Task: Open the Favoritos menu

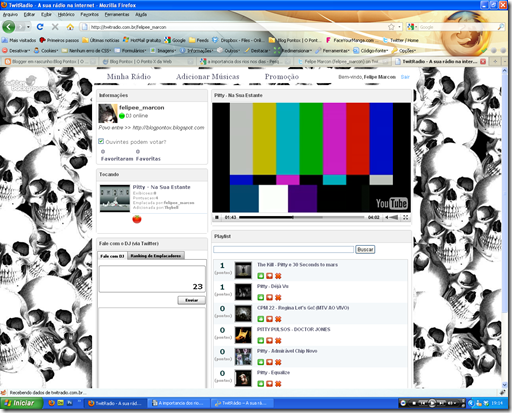Action: 90,14
